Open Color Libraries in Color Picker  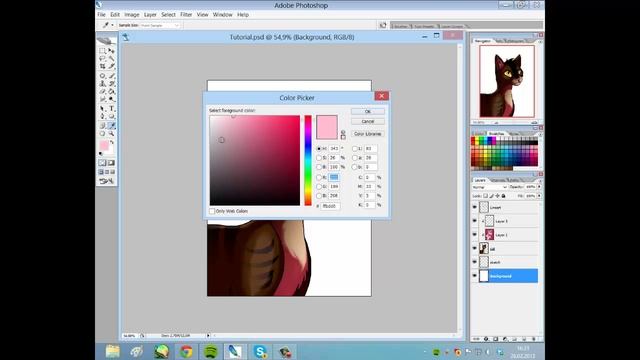[x=367, y=134]
